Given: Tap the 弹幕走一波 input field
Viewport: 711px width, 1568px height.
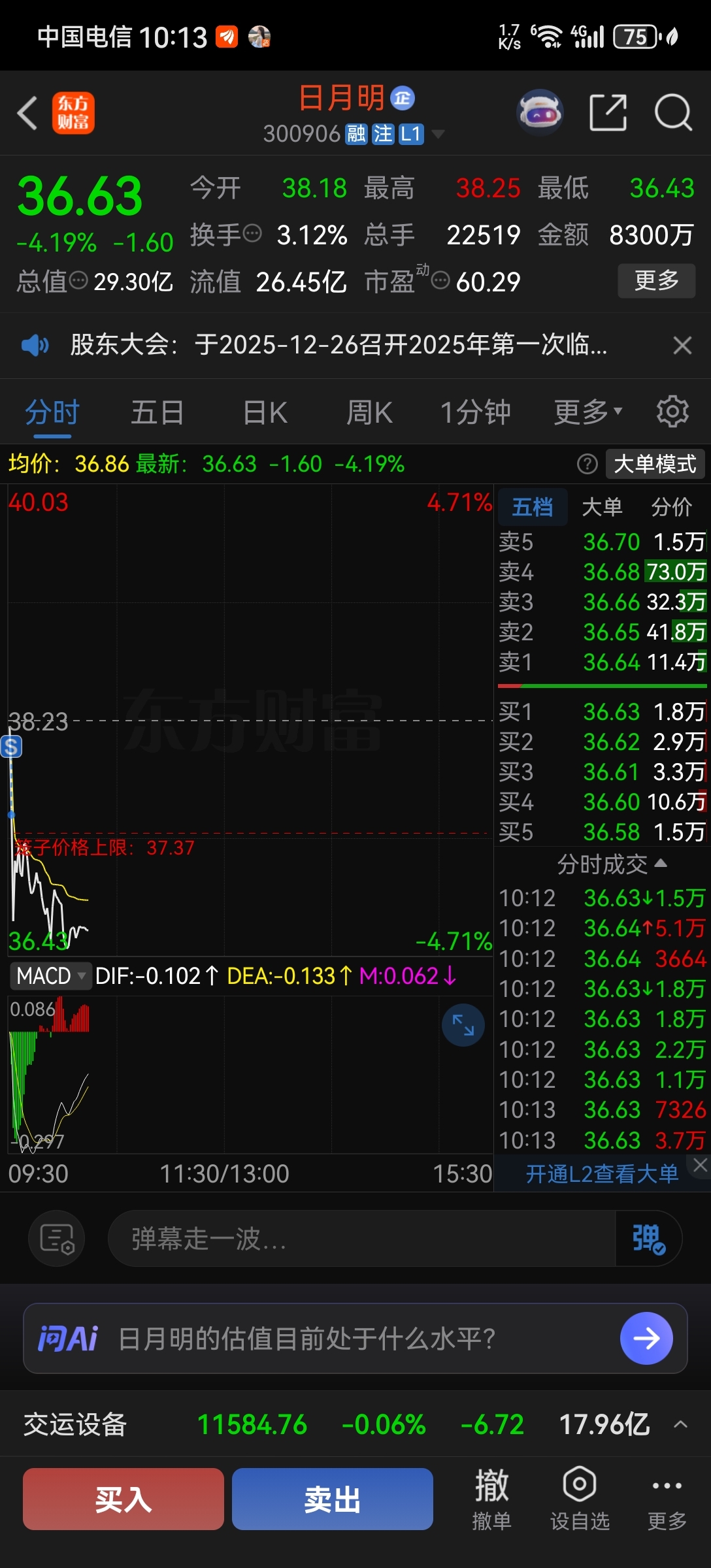Looking at the screenshot, I should tap(361, 1238).
